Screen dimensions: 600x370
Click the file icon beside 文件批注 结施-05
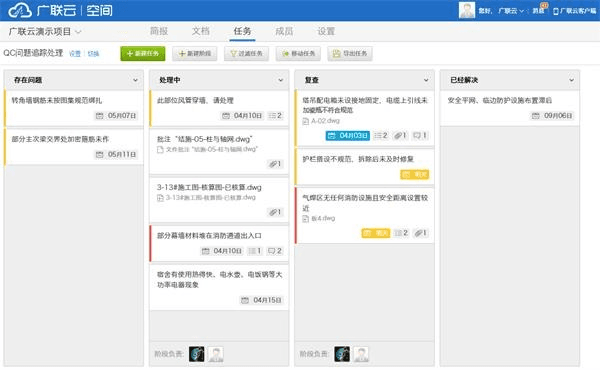click(x=160, y=149)
